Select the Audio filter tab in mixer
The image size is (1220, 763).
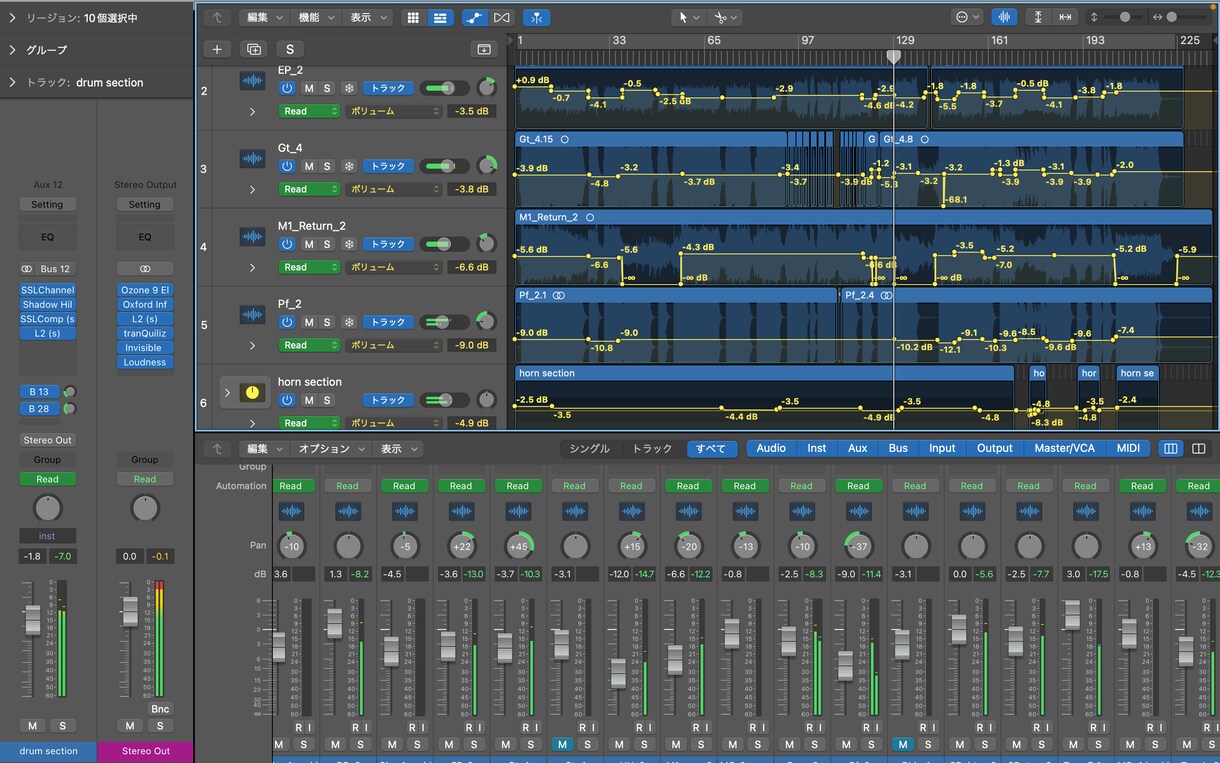click(771, 449)
